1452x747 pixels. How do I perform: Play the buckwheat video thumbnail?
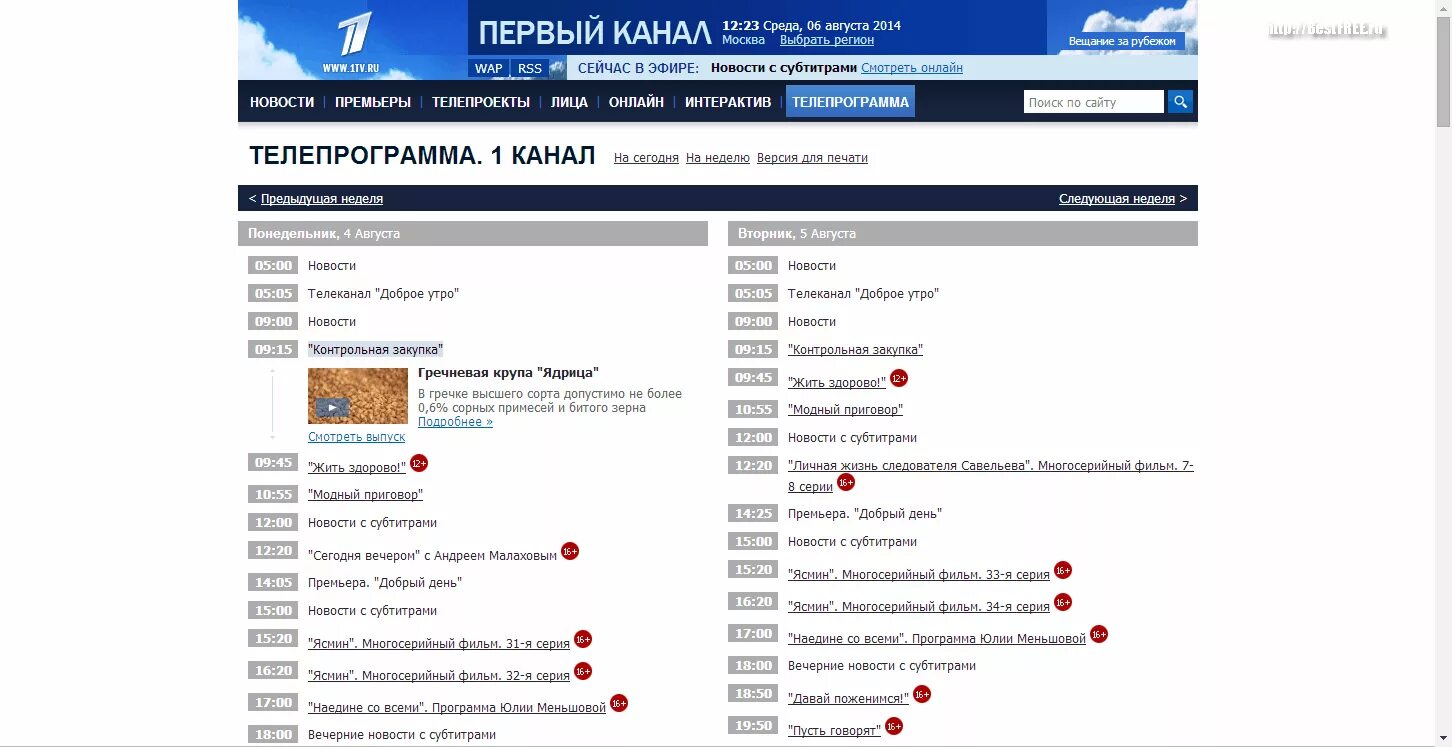pos(357,396)
